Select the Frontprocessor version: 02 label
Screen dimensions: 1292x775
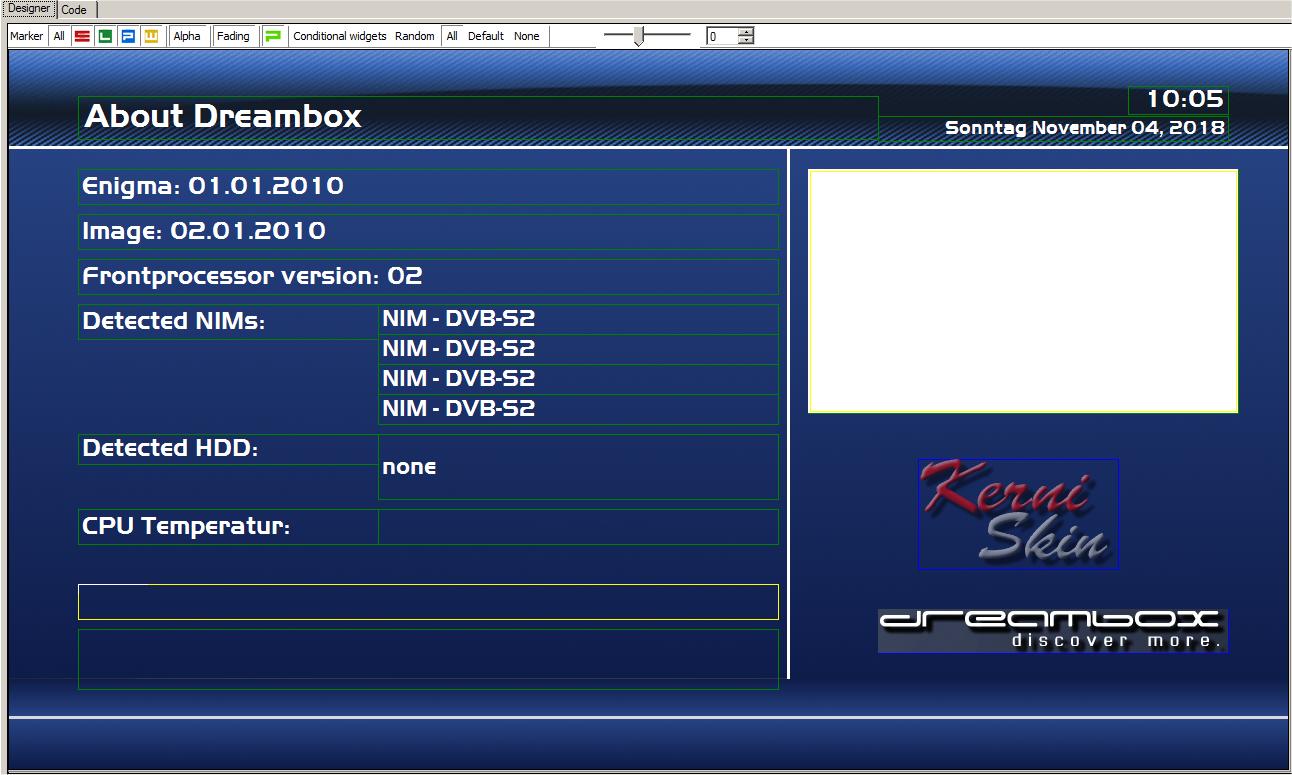pyautogui.click(x=428, y=277)
